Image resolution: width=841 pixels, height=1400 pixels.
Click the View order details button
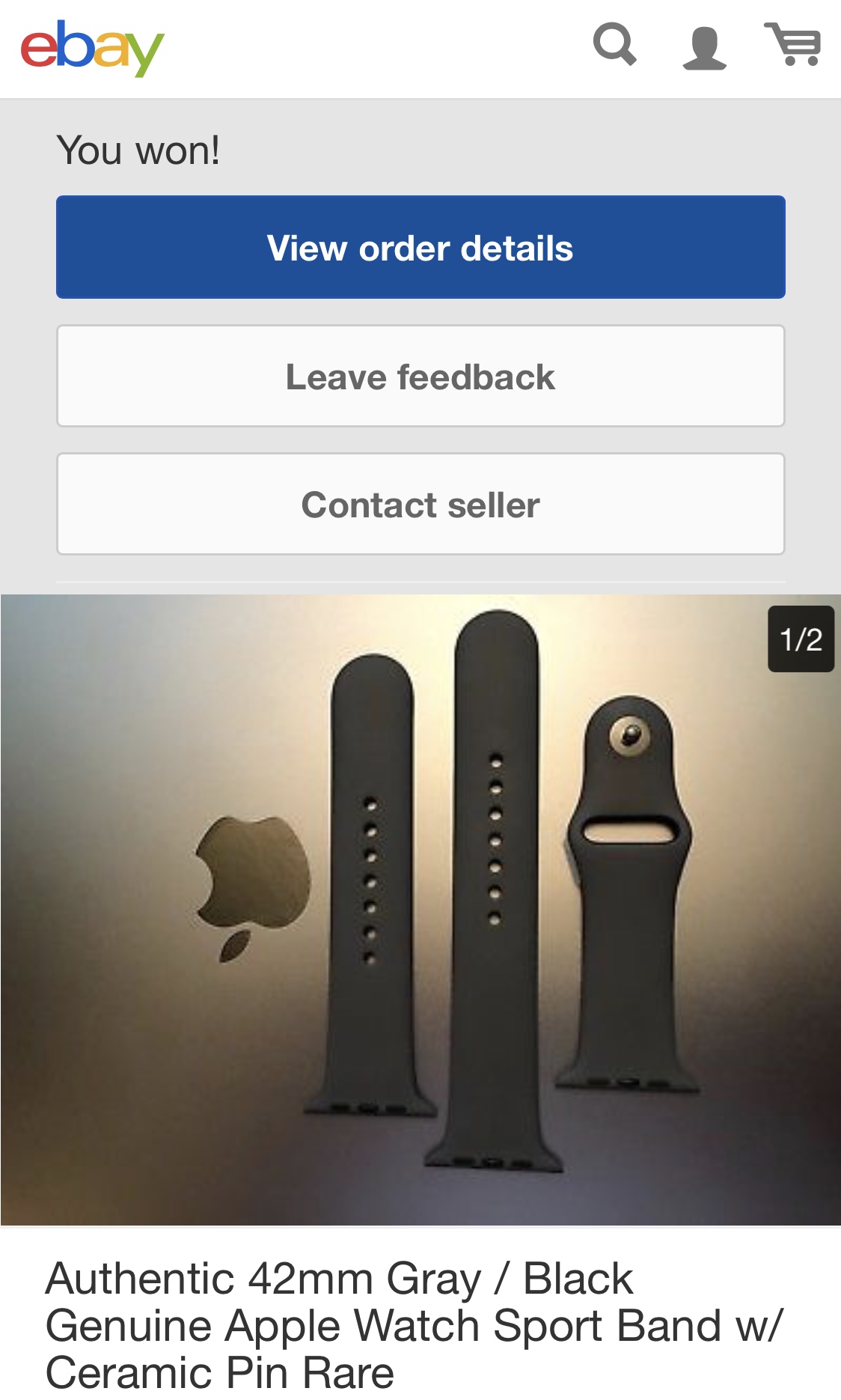pyautogui.click(x=420, y=247)
